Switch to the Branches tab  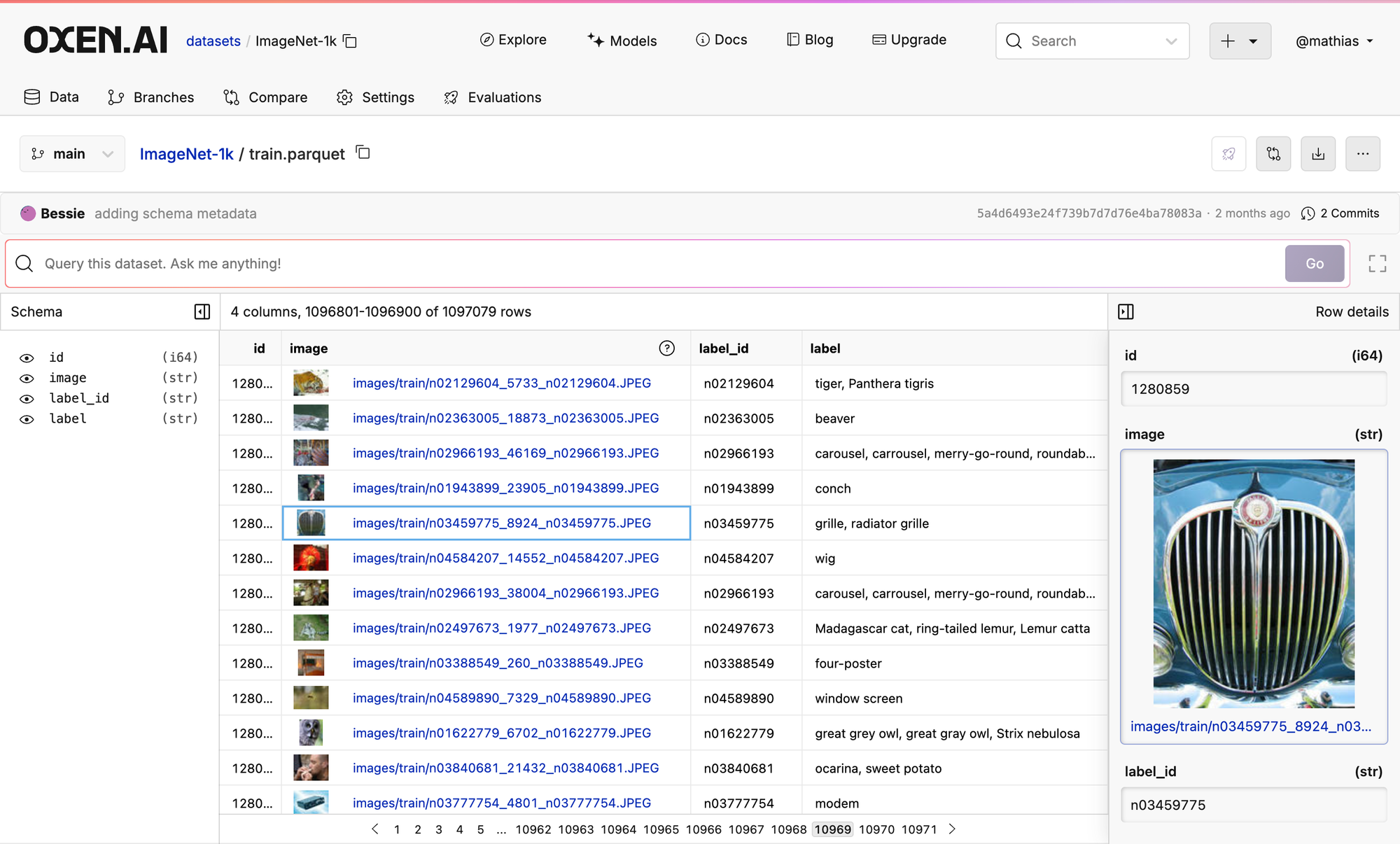[x=151, y=97]
